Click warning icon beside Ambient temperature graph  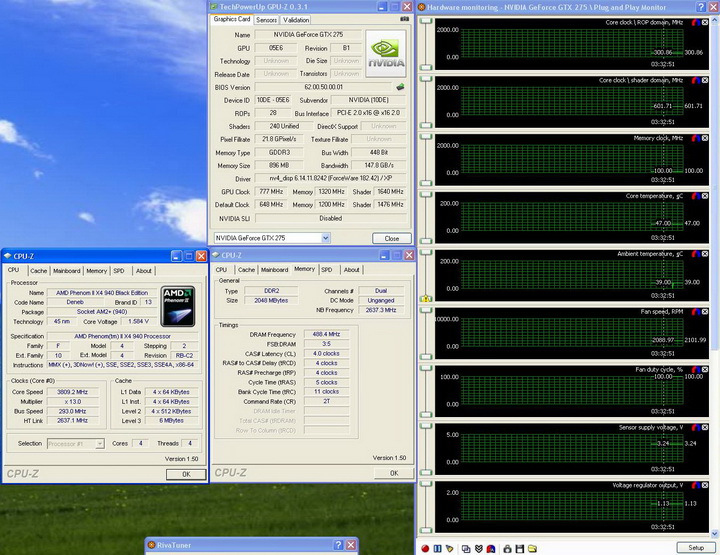[426, 298]
